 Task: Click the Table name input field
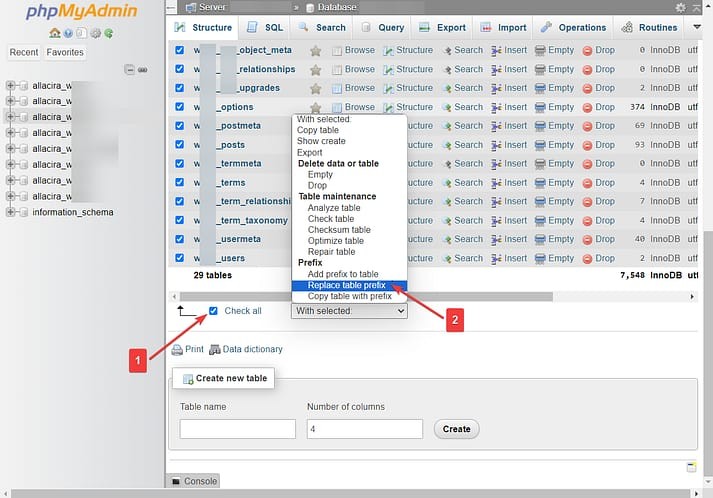(238, 428)
